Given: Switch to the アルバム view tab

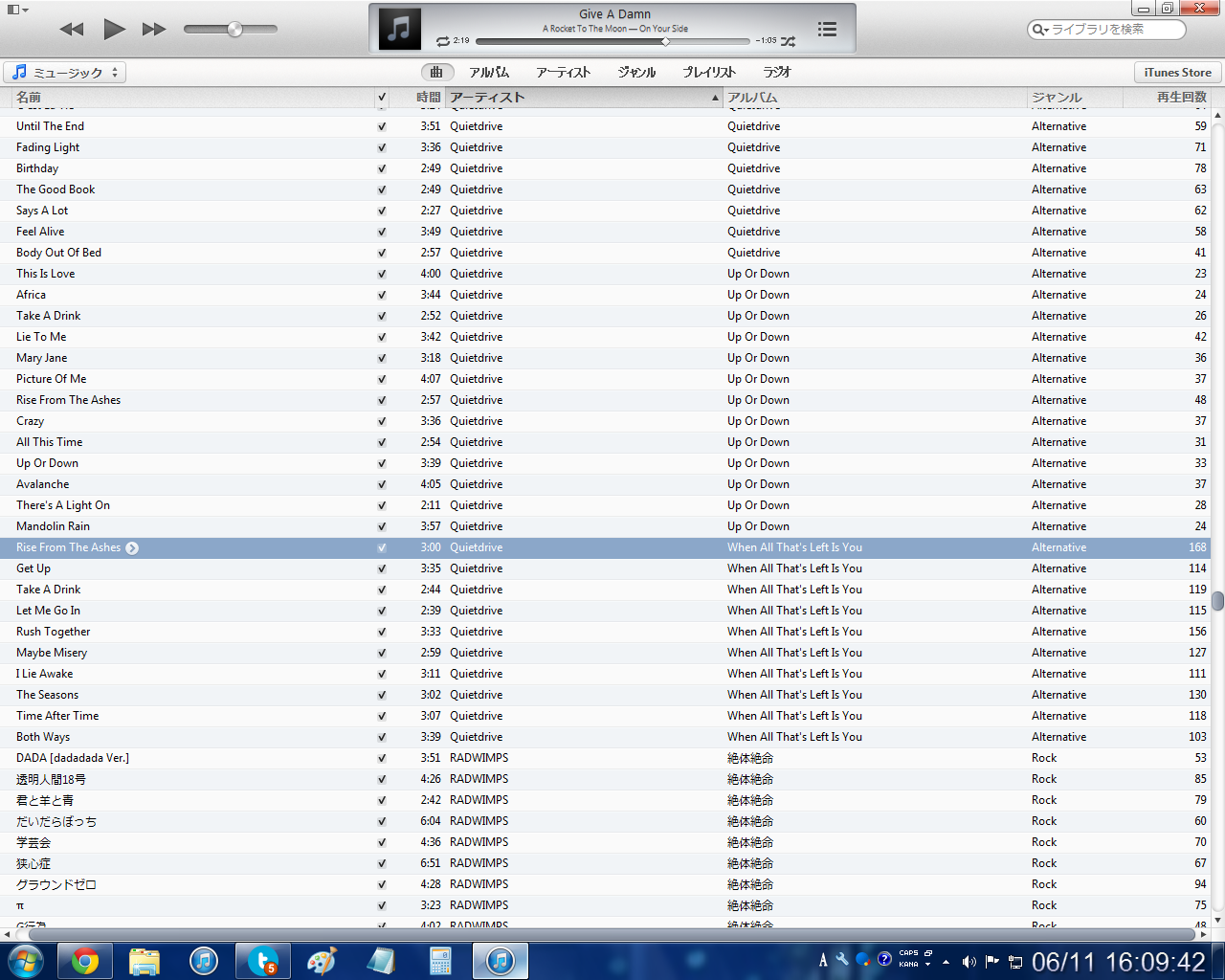Looking at the screenshot, I should [x=489, y=72].
